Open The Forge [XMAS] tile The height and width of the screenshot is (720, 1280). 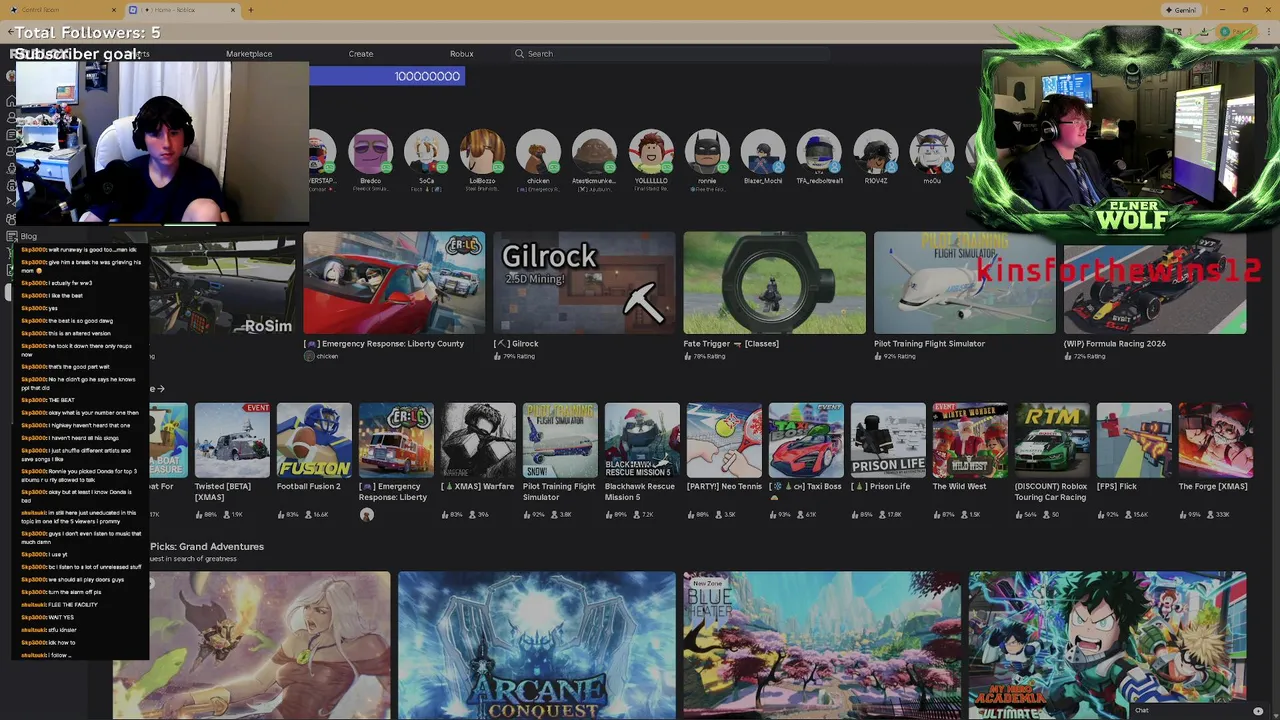1216,440
